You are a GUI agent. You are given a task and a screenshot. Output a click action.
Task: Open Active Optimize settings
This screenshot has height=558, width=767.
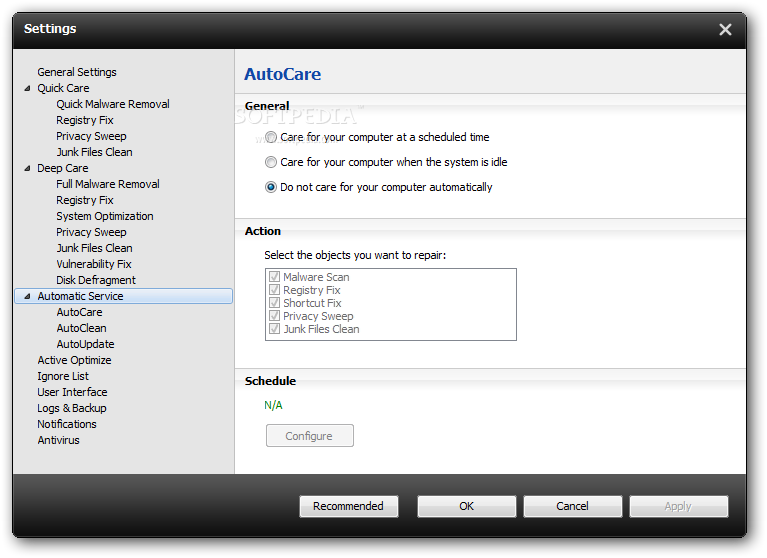pyautogui.click(x=74, y=360)
